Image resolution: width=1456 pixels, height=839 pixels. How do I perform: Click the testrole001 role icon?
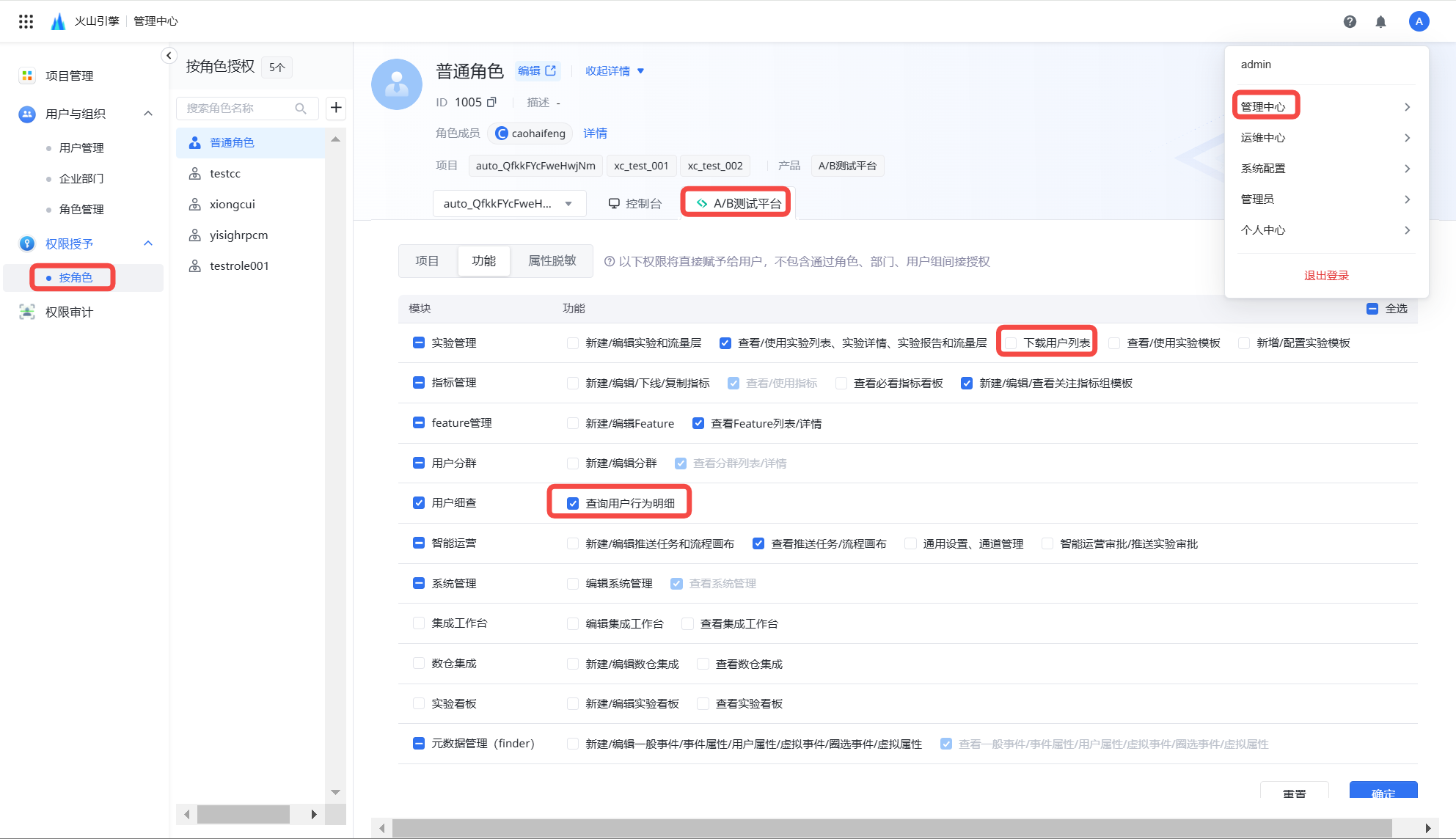point(195,265)
